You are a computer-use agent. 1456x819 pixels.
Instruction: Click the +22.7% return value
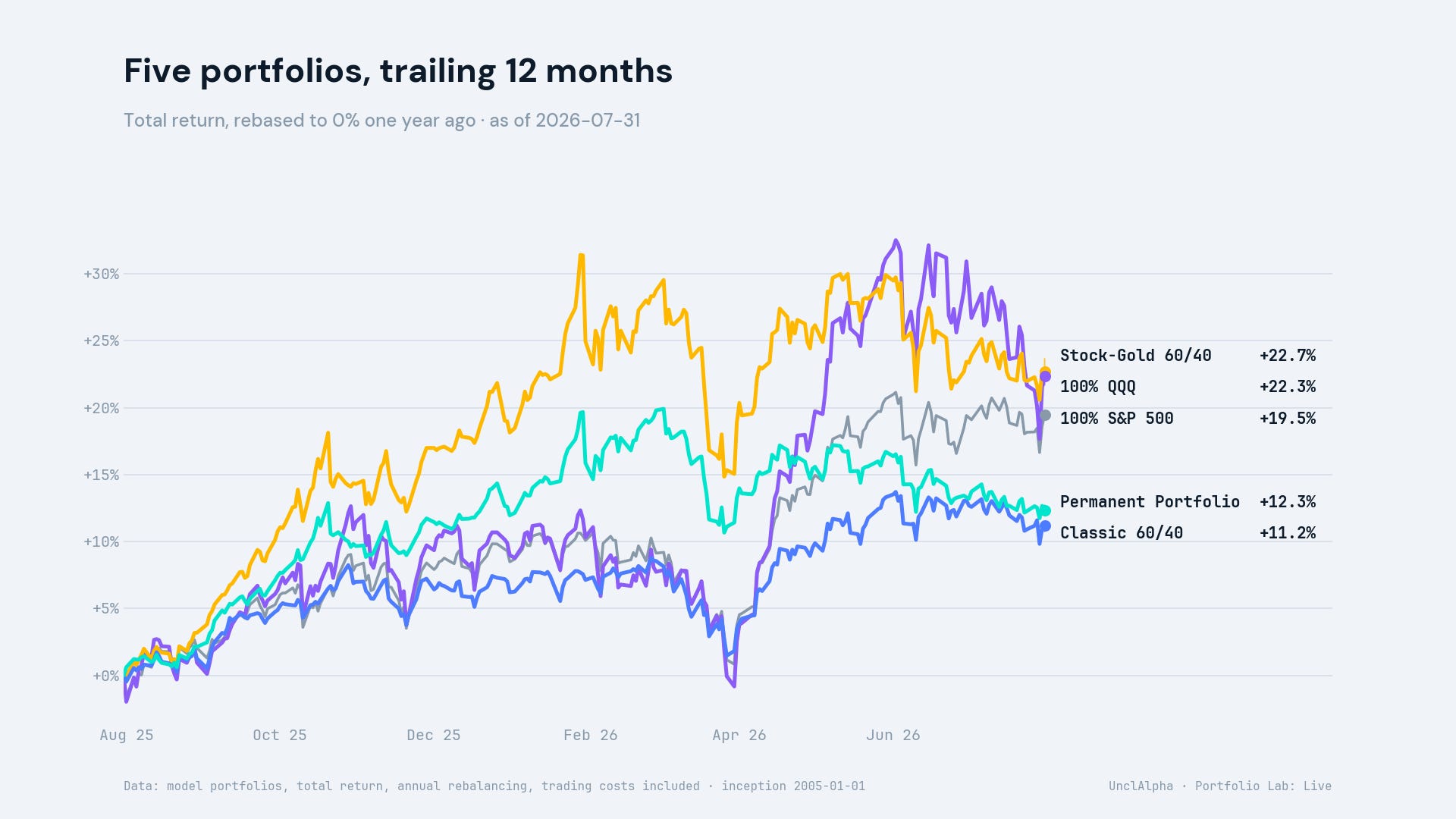tap(1288, 356)
